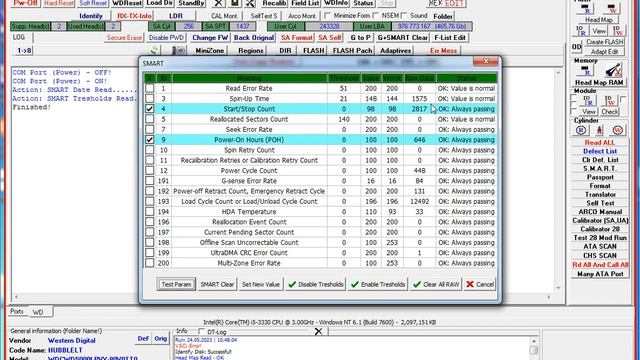Click the Cylinder read (R) circle icon
The image size is (640, 360).
click(x=581, y=130)
